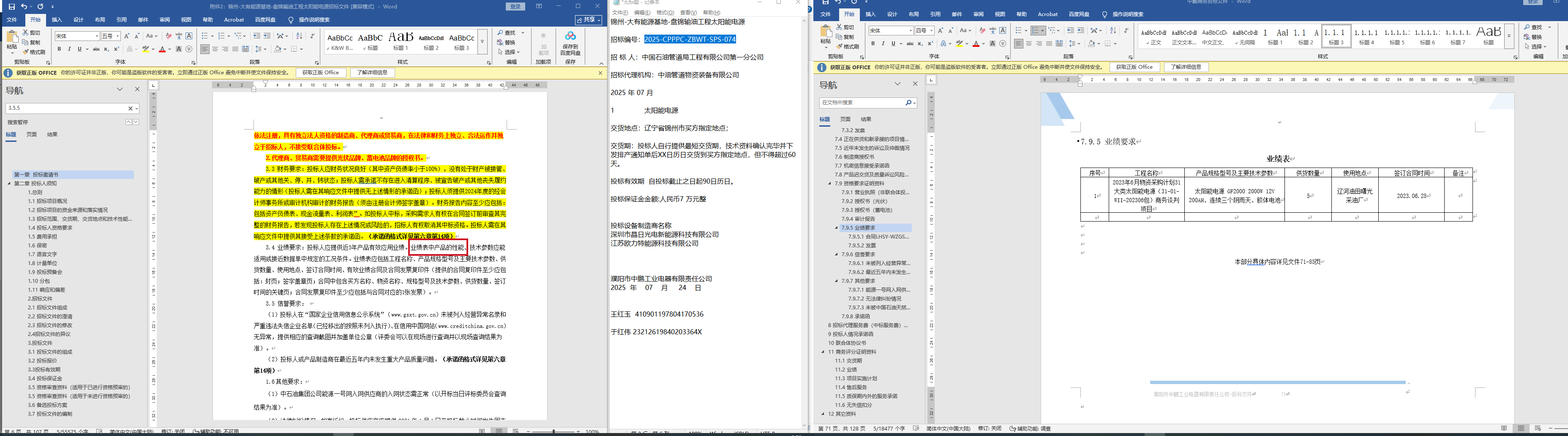Collapse 第二章 投标人须知 in left navigation
1568x436 pixels.
9,184
